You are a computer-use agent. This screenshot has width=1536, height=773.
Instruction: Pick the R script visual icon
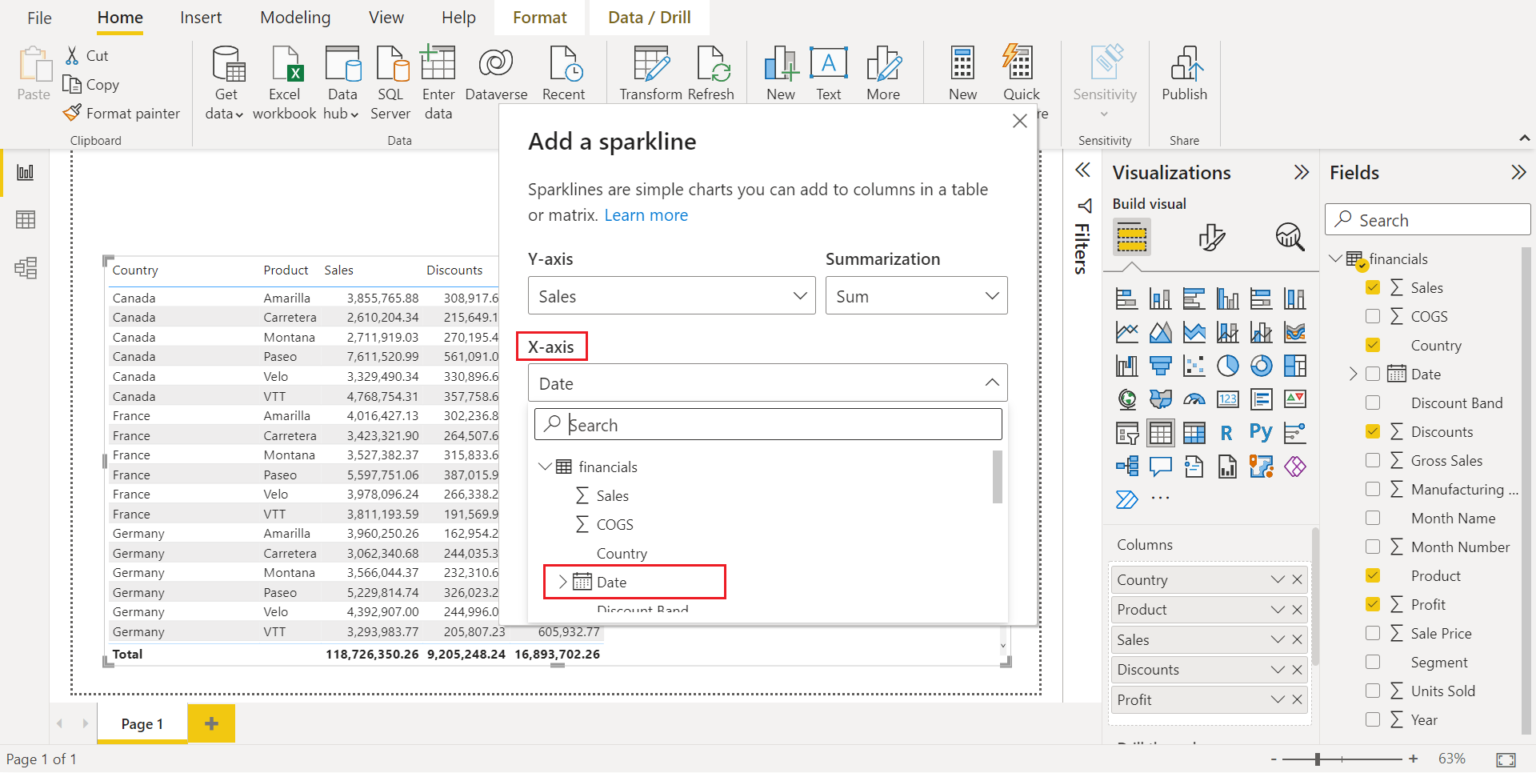[x=1228, y=432]
